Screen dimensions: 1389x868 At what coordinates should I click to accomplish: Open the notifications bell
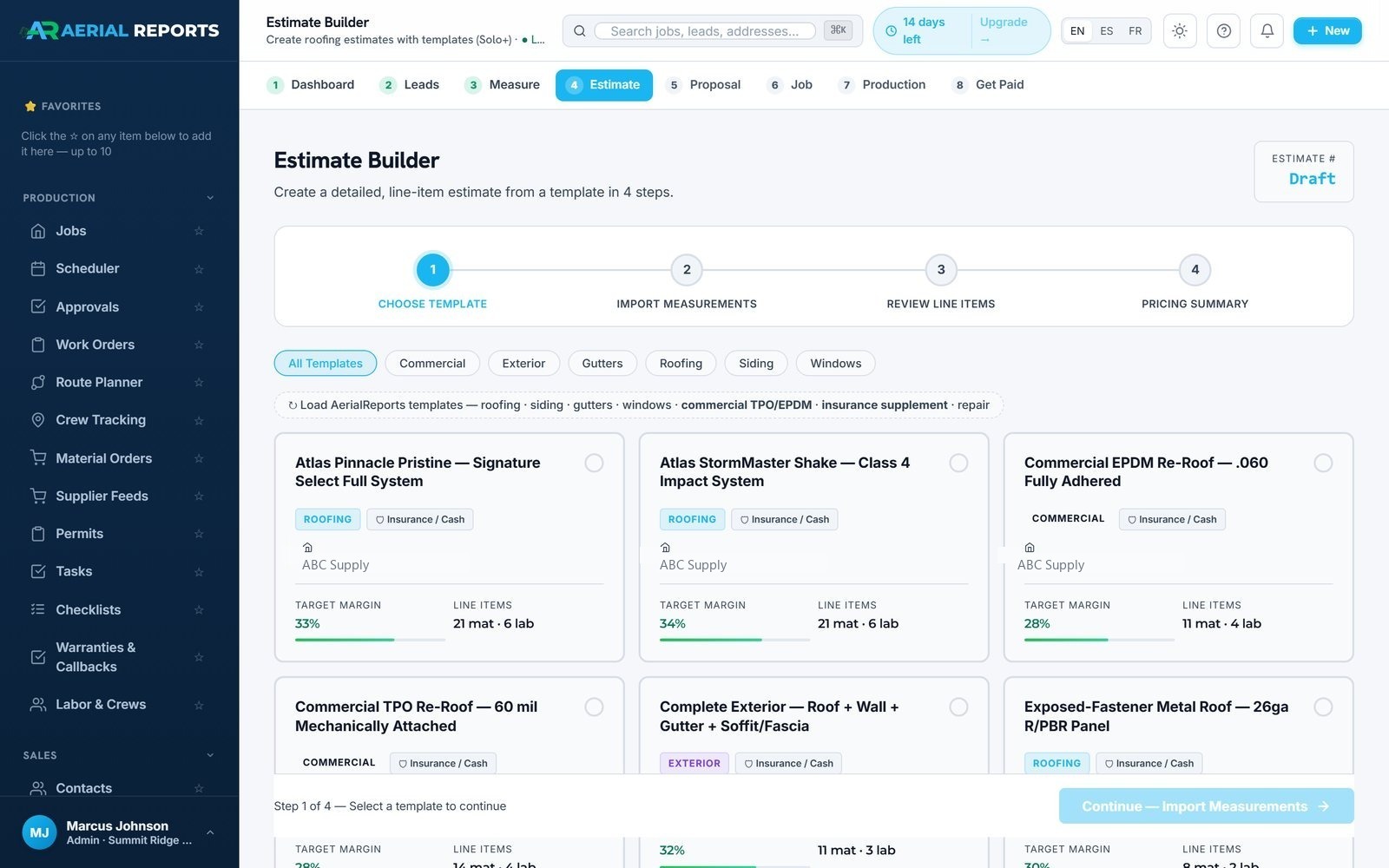(1267, 31)
